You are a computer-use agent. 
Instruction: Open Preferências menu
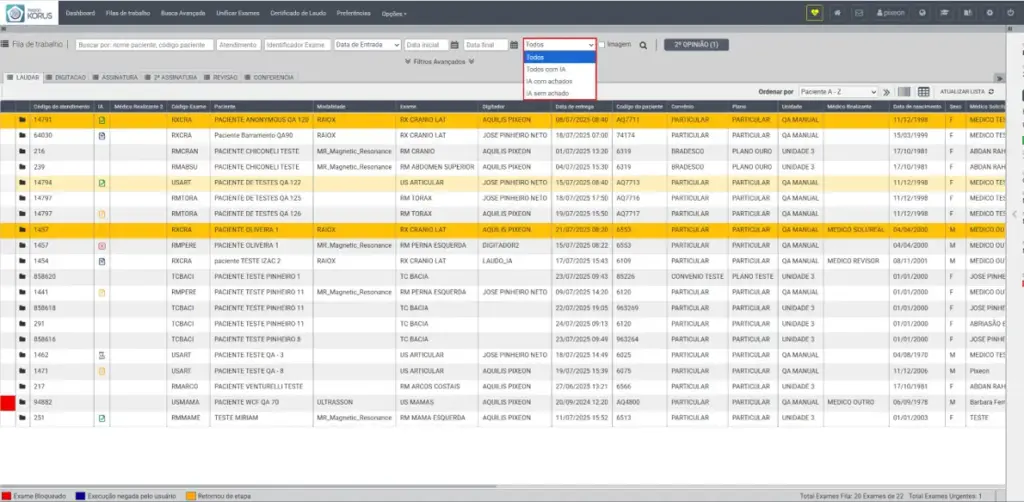tap(353, 13)
